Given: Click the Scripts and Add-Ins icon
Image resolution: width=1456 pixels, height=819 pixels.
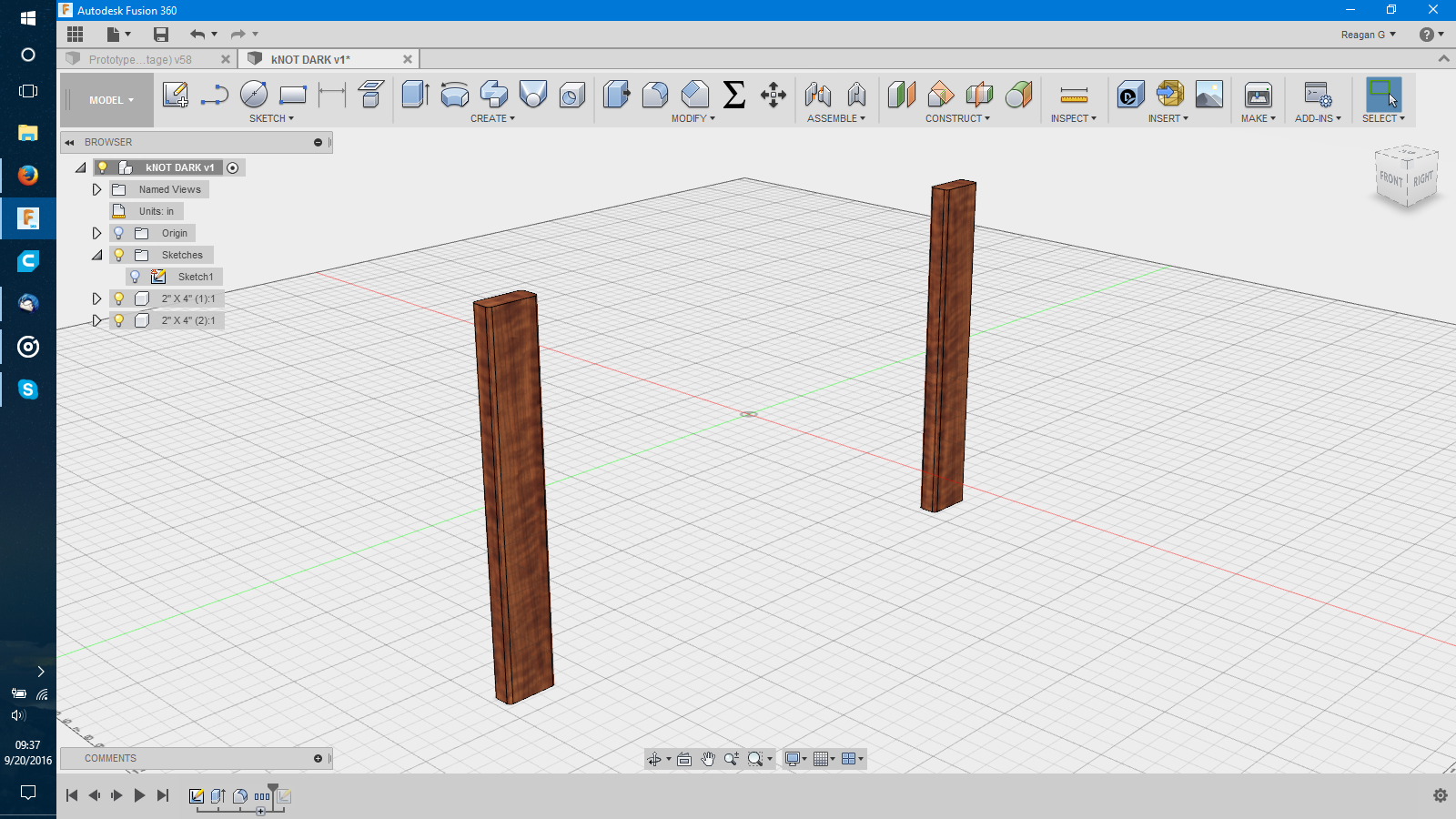Looking at the screenshot, I should coord(1318,95).
